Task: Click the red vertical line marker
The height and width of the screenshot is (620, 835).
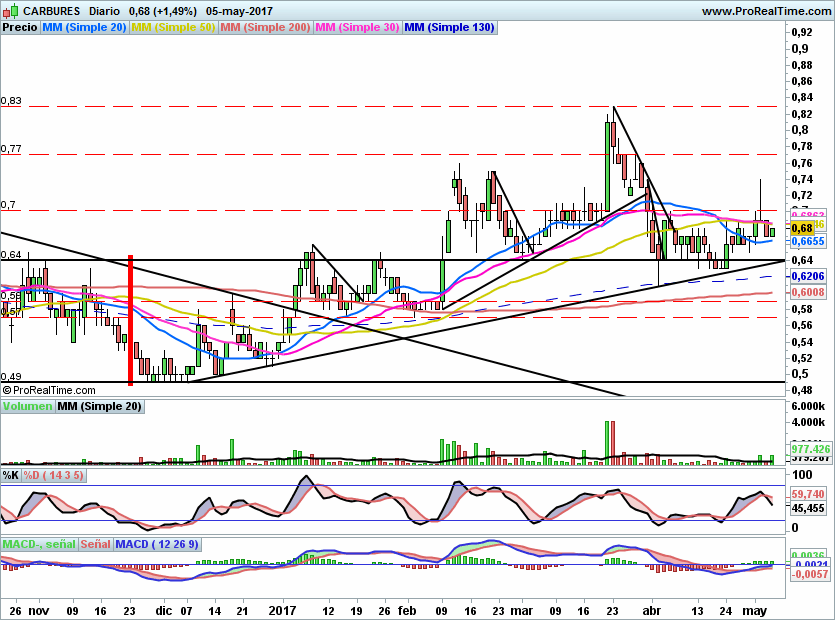Action: 130,320
